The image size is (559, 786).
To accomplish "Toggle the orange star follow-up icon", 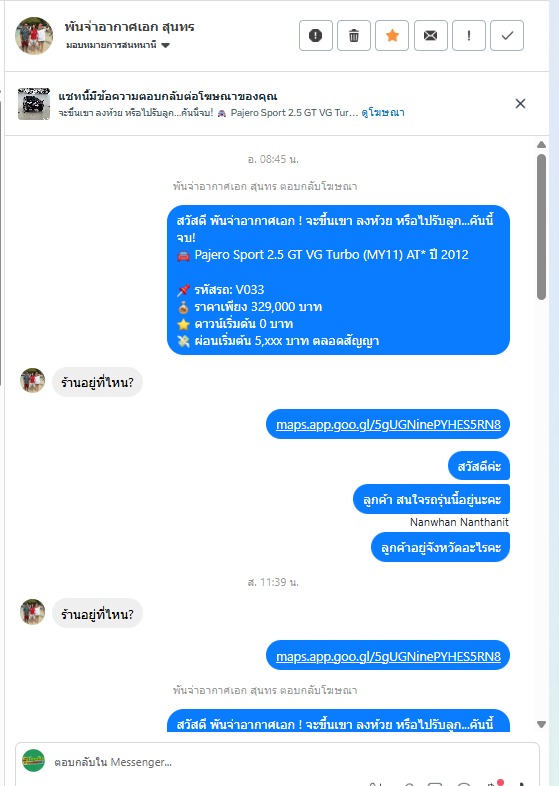I will point(392,36).
